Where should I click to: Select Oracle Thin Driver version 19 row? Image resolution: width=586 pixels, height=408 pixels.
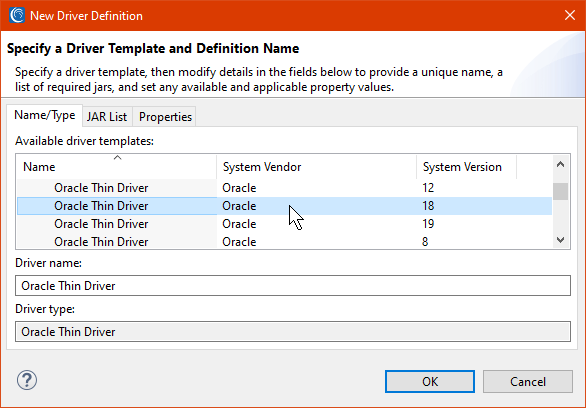(284, 224)
